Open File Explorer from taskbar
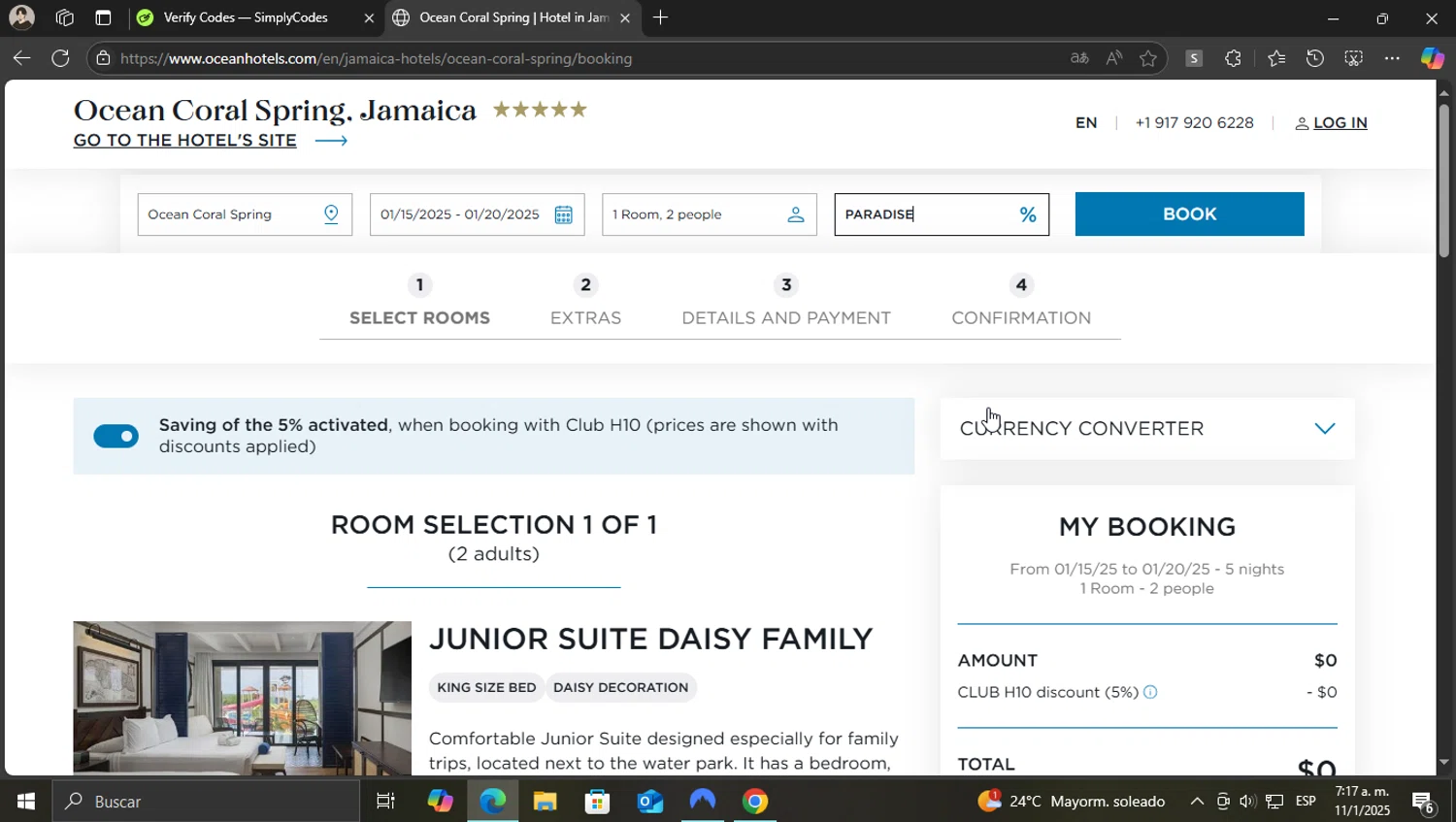This screenshot has height=822, width=1456. (545, 802)
